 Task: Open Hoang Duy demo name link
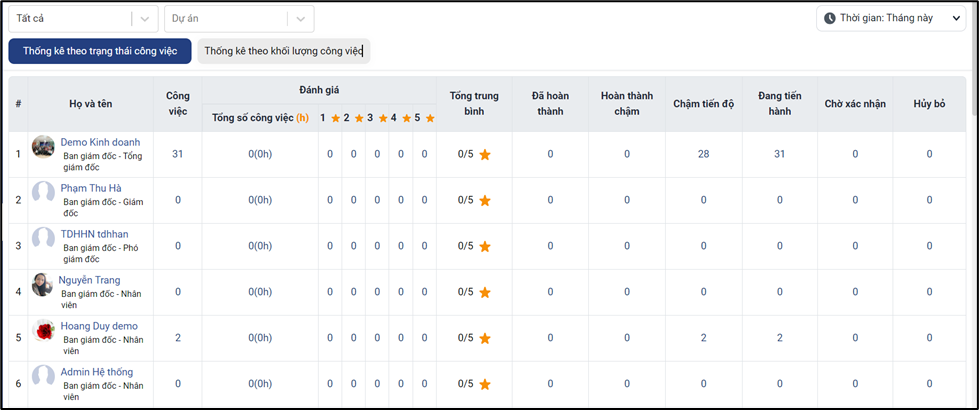coord(99,326)
